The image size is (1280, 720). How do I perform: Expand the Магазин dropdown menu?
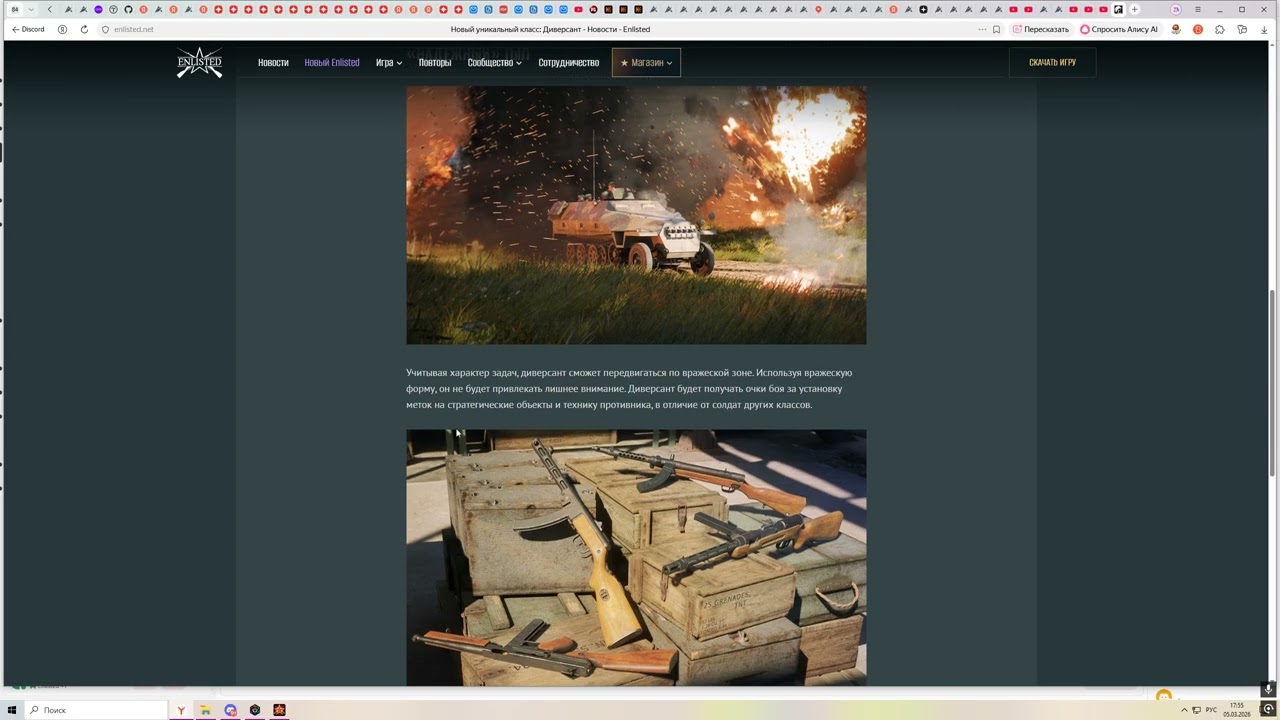[x=646, y=63]
